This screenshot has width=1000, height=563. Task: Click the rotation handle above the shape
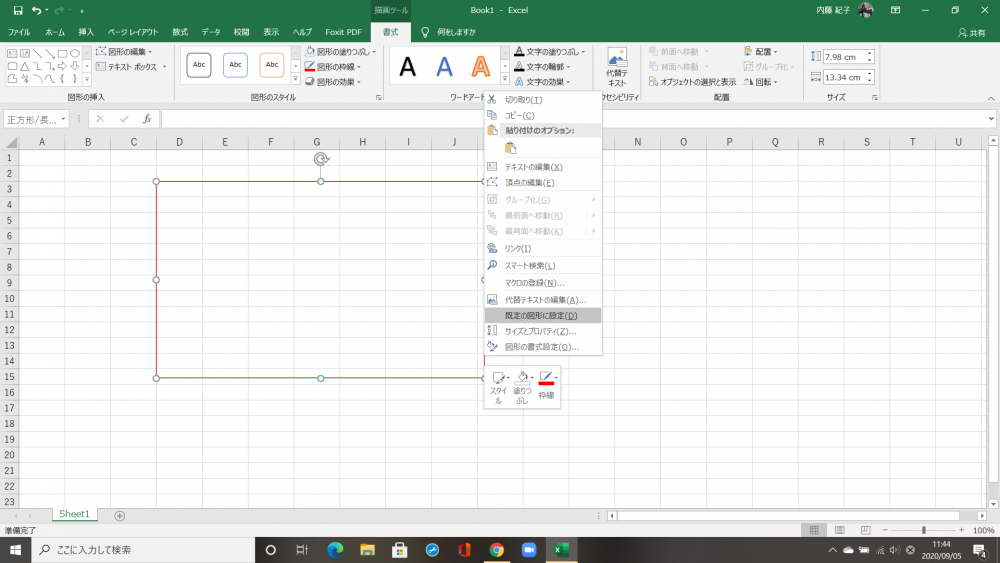321,159
